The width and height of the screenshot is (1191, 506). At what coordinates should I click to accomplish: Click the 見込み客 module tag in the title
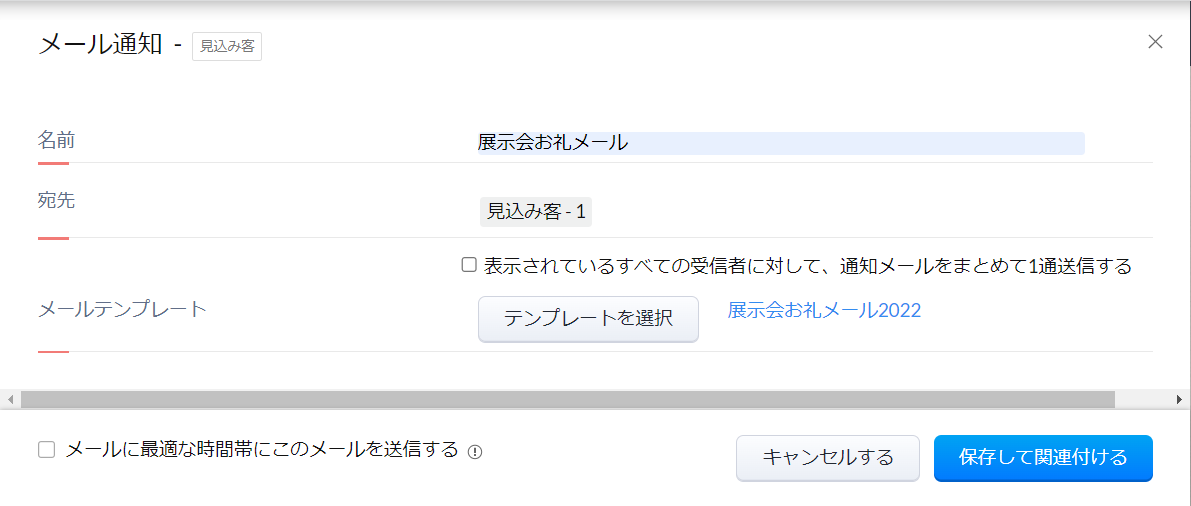226,46
